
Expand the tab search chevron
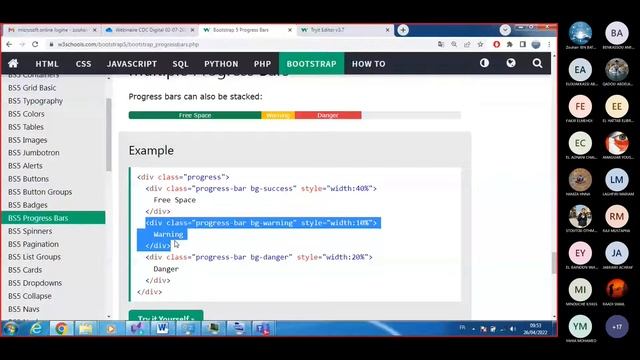(x=505, y=30)
